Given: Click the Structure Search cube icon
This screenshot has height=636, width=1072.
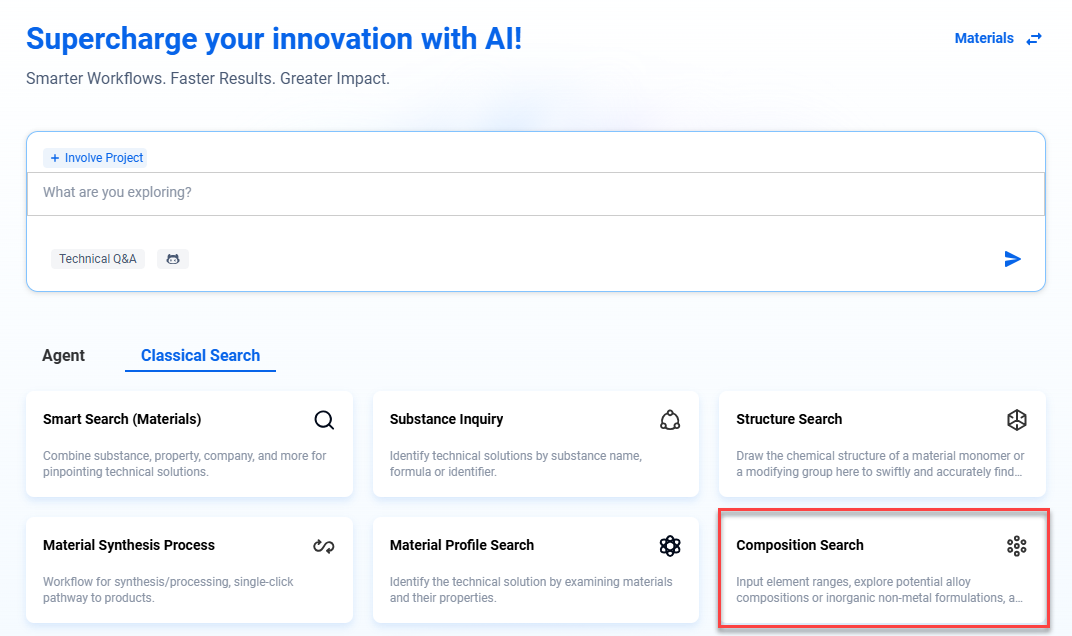Looking at the screenshot, I should click(x=1016, y=420).
